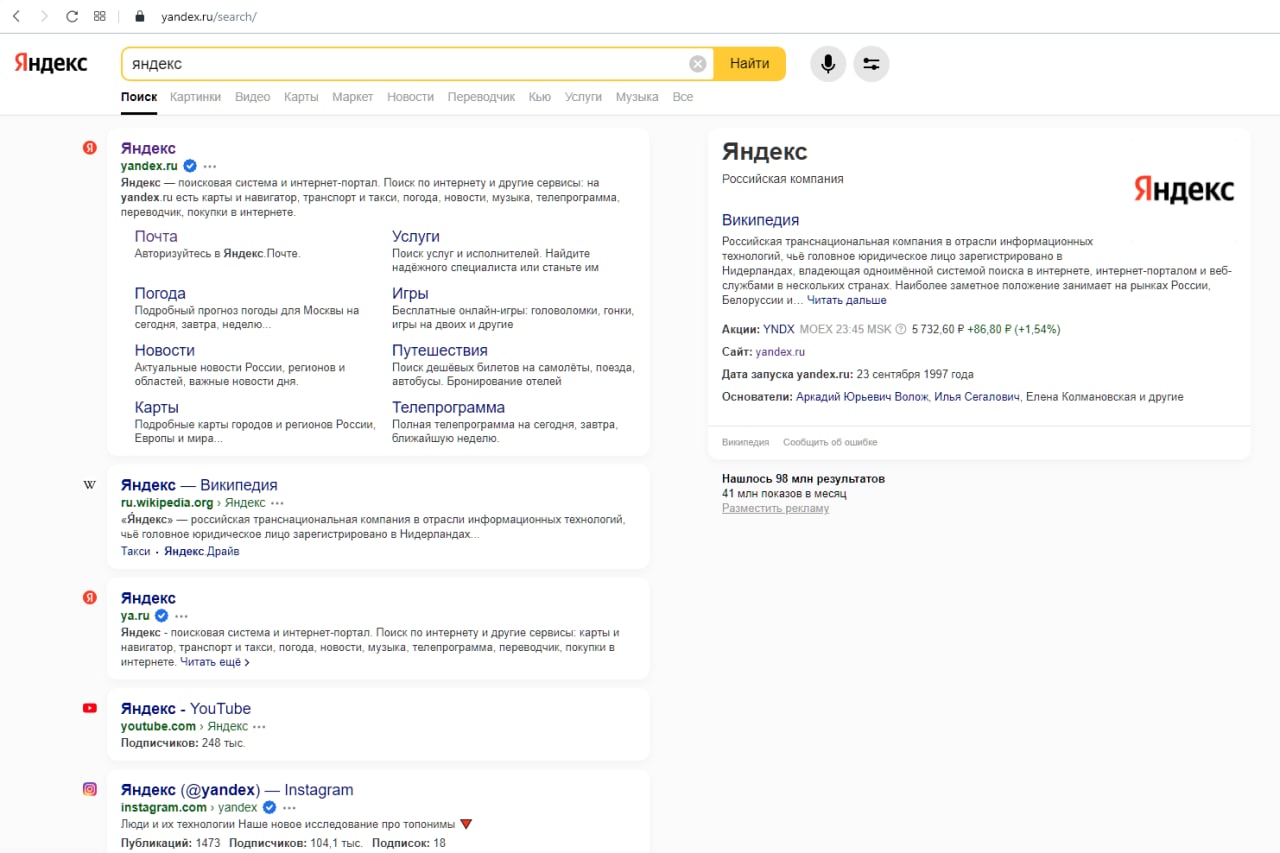Image resolution: width=1280 pixels, height=853 pixels.
Task: Open the Погода sitelink
Action: tap(160, 293)
